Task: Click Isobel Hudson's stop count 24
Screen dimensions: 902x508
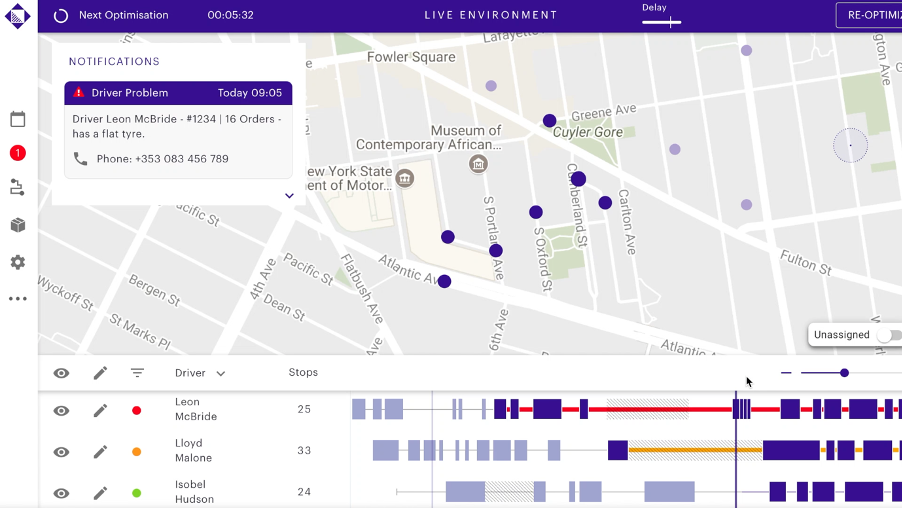Action: pos(304,492)
